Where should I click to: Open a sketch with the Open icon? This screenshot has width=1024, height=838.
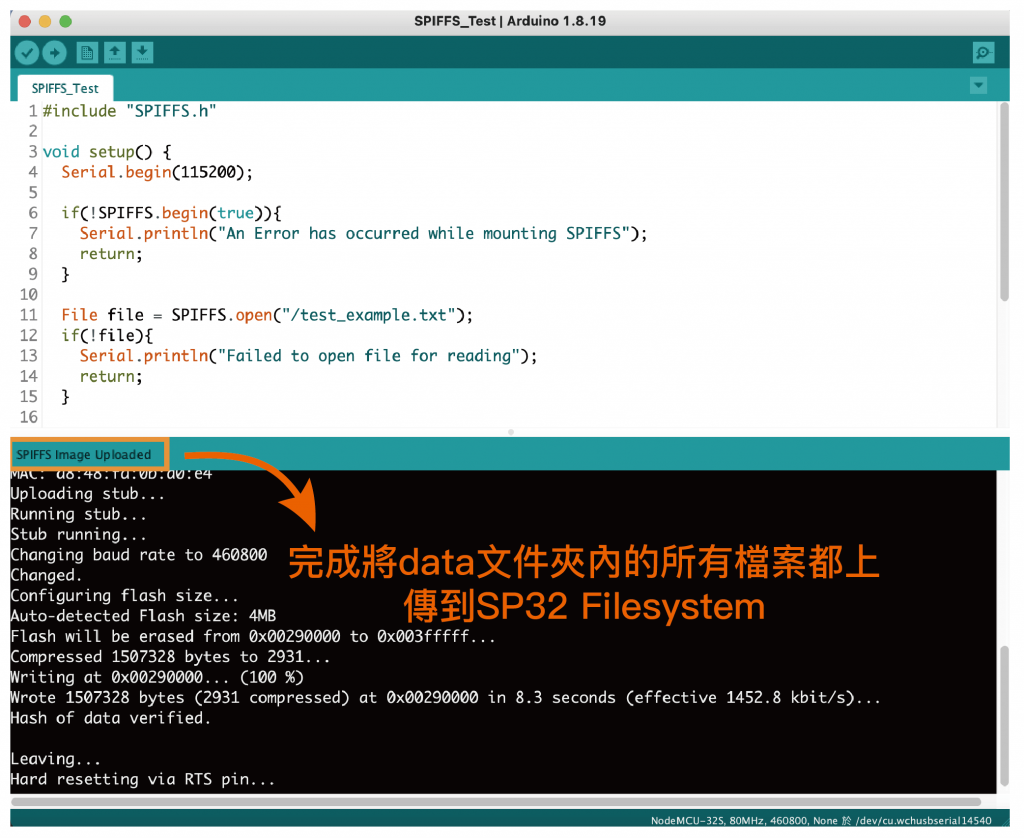pos(115,52)
